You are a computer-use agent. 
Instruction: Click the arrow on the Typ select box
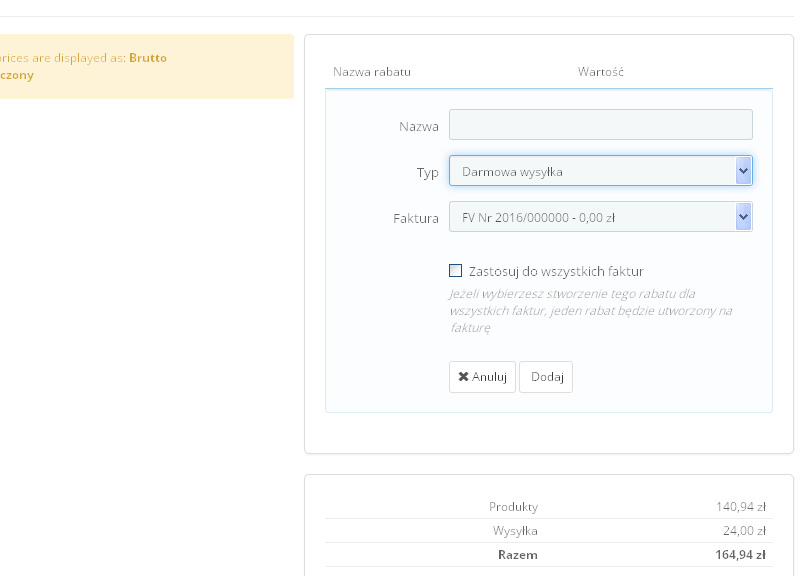743,171
